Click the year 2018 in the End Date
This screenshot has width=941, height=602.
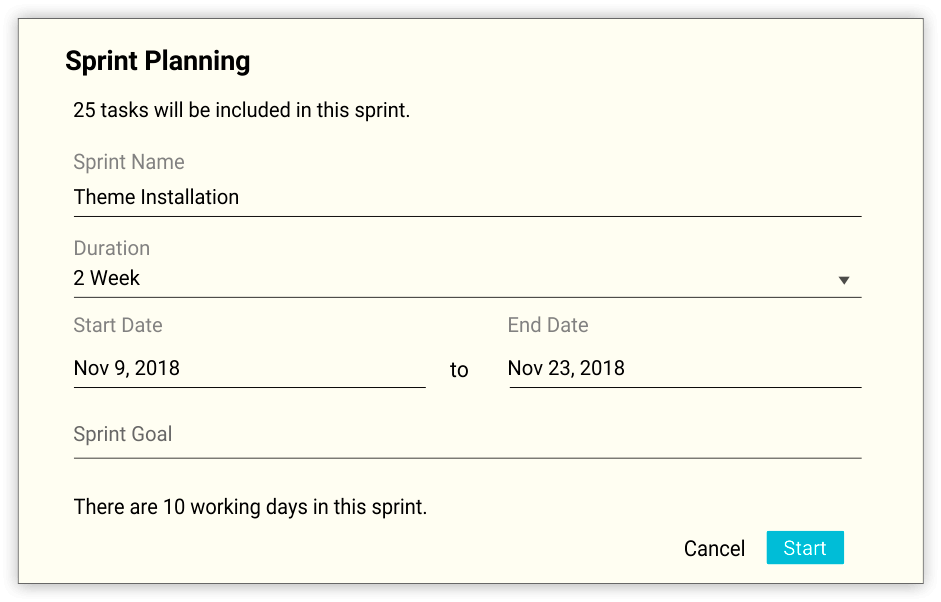pyautogui.click(x=602, y=368)
